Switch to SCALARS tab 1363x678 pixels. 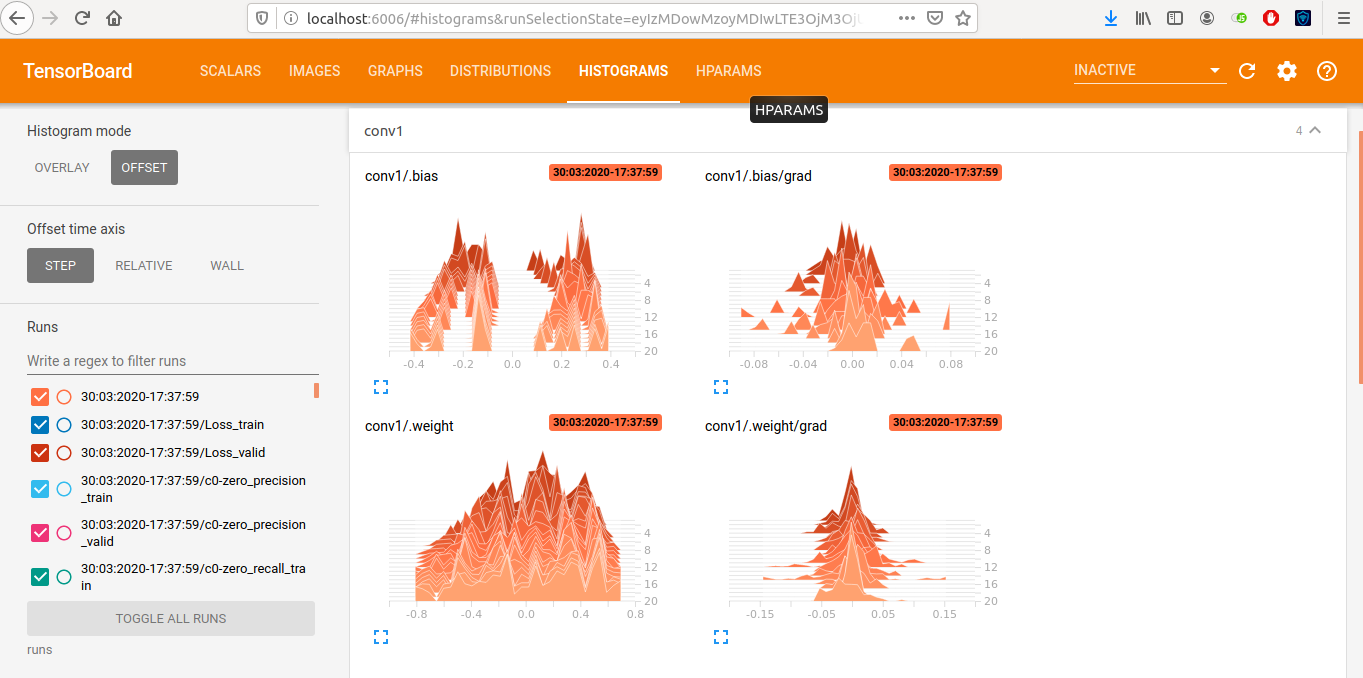click(x=230, y=71)
